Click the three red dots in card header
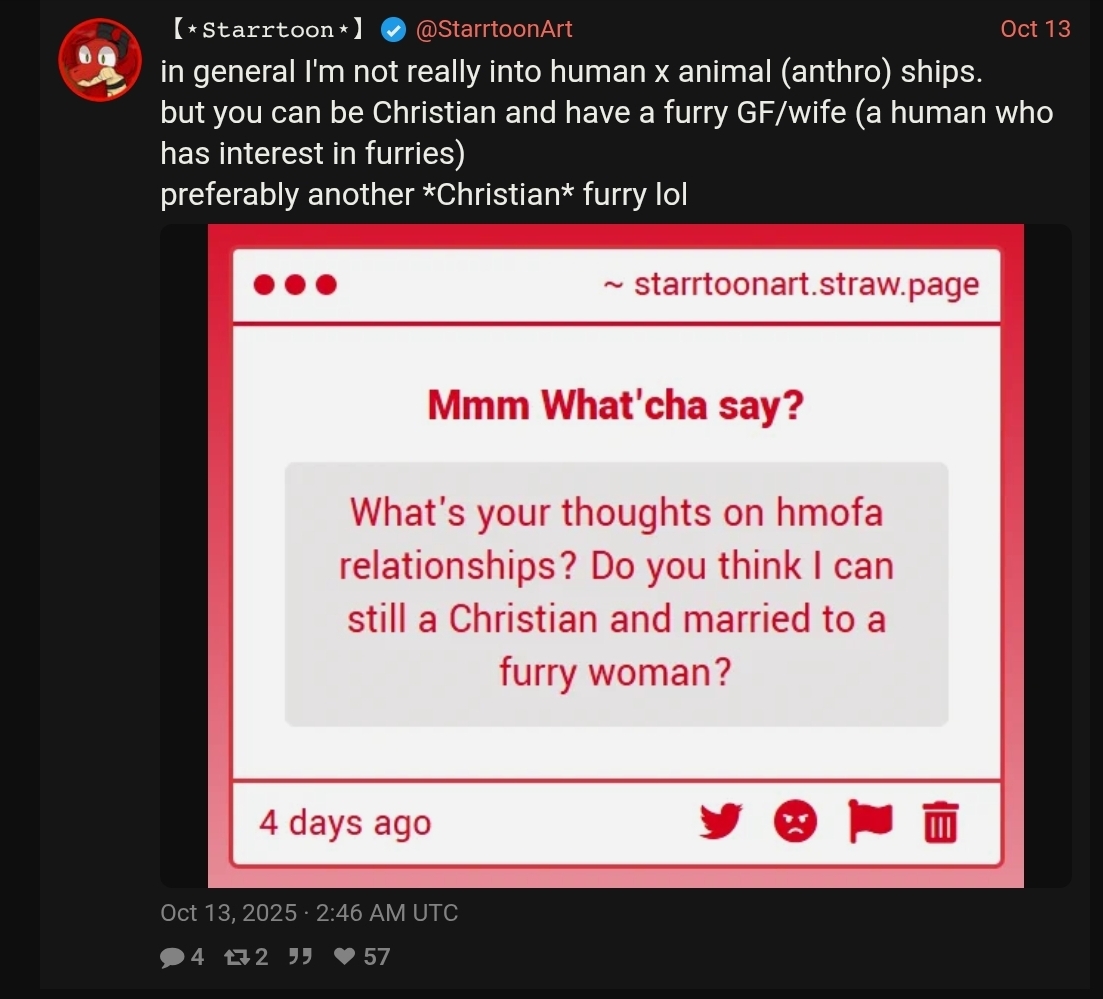This screenshot has height=999, width=1103. [x=295, y=285]
